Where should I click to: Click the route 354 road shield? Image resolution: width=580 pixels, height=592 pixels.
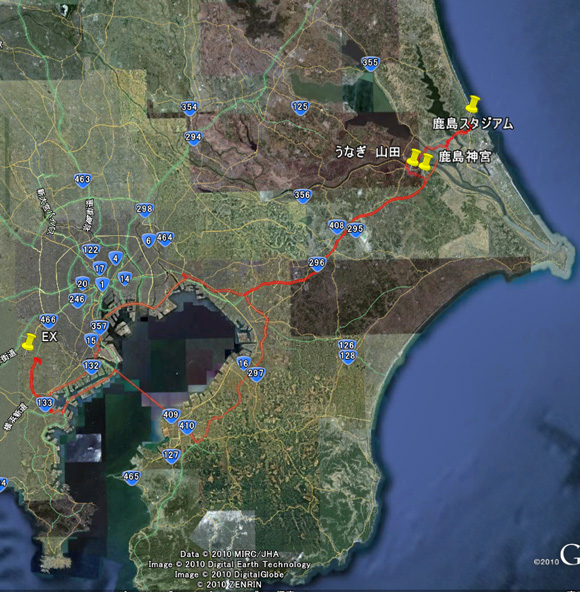[x=189, y=108]
